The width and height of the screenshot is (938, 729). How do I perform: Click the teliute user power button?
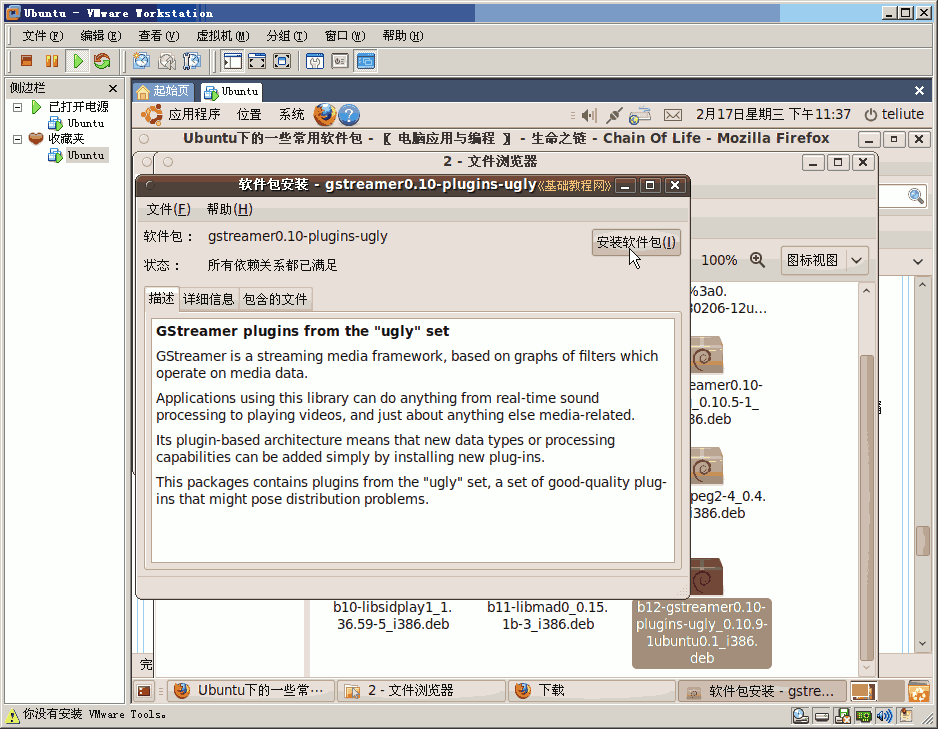(x=894, y=114)
